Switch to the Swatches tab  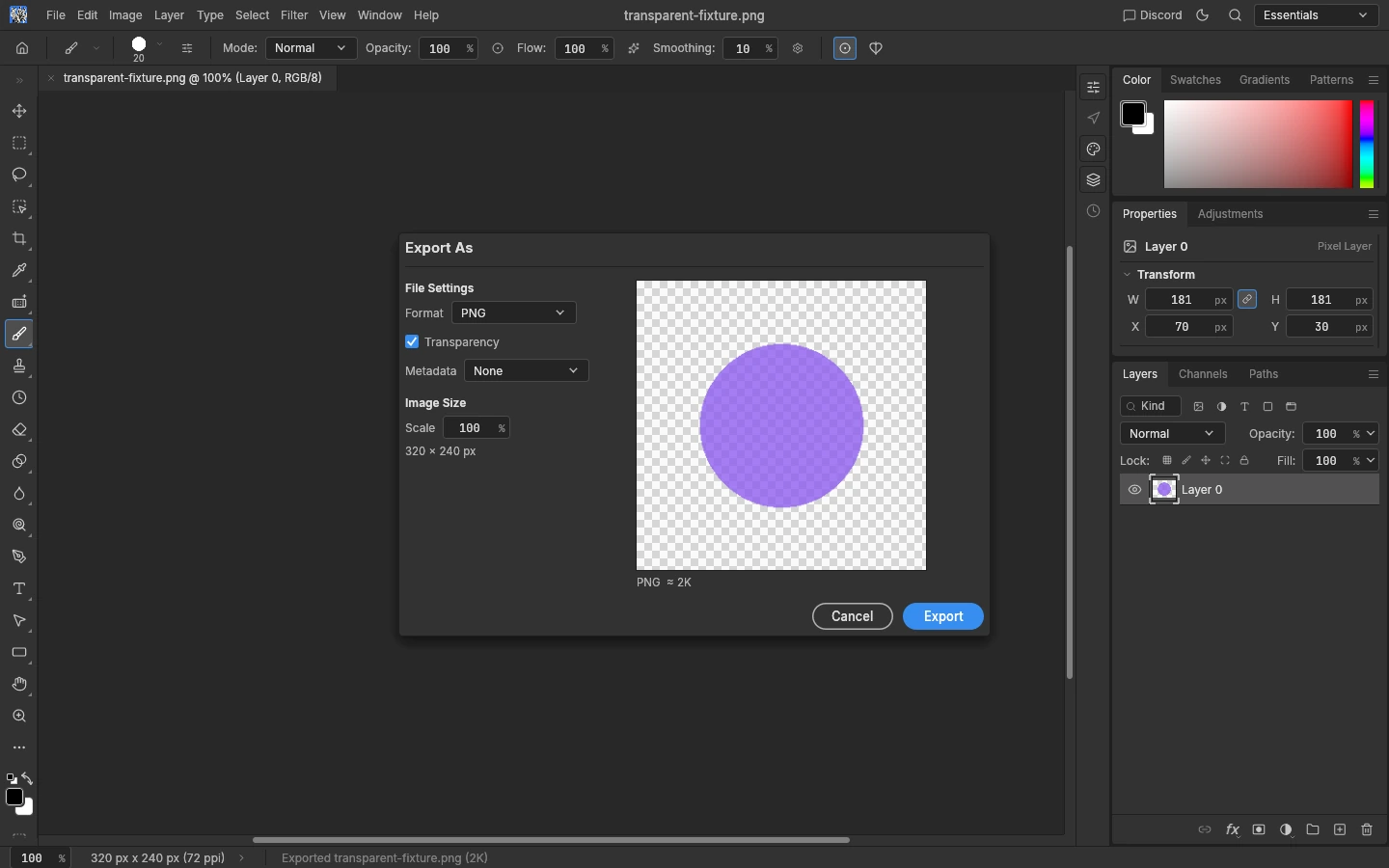pyautogui.click(x=1195, y=80)
